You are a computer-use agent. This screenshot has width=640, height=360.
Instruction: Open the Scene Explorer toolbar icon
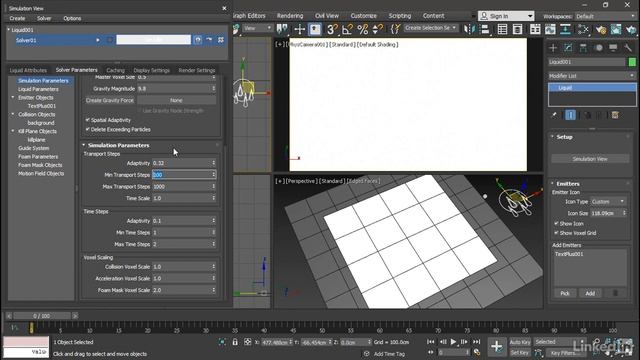(x=502, y=29)
